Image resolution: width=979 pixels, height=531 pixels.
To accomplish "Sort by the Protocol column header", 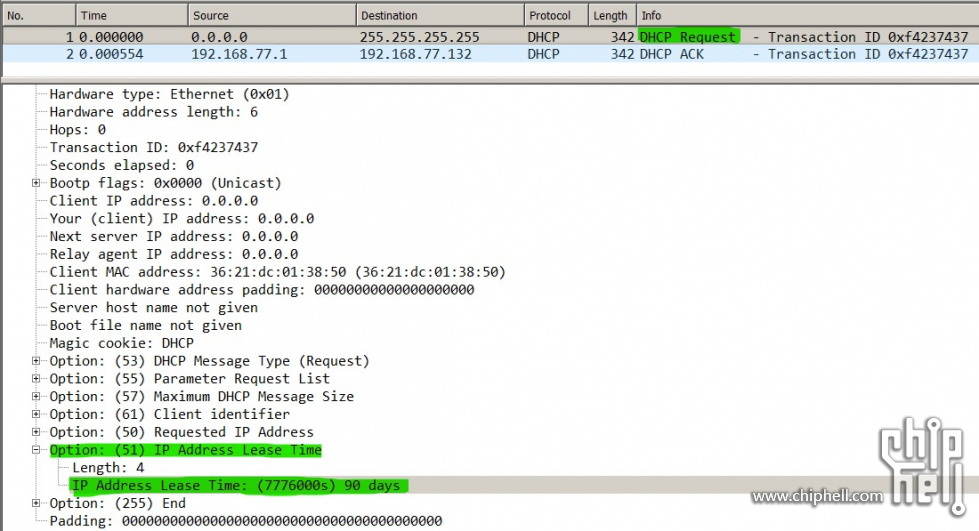I will click(556, 16).
